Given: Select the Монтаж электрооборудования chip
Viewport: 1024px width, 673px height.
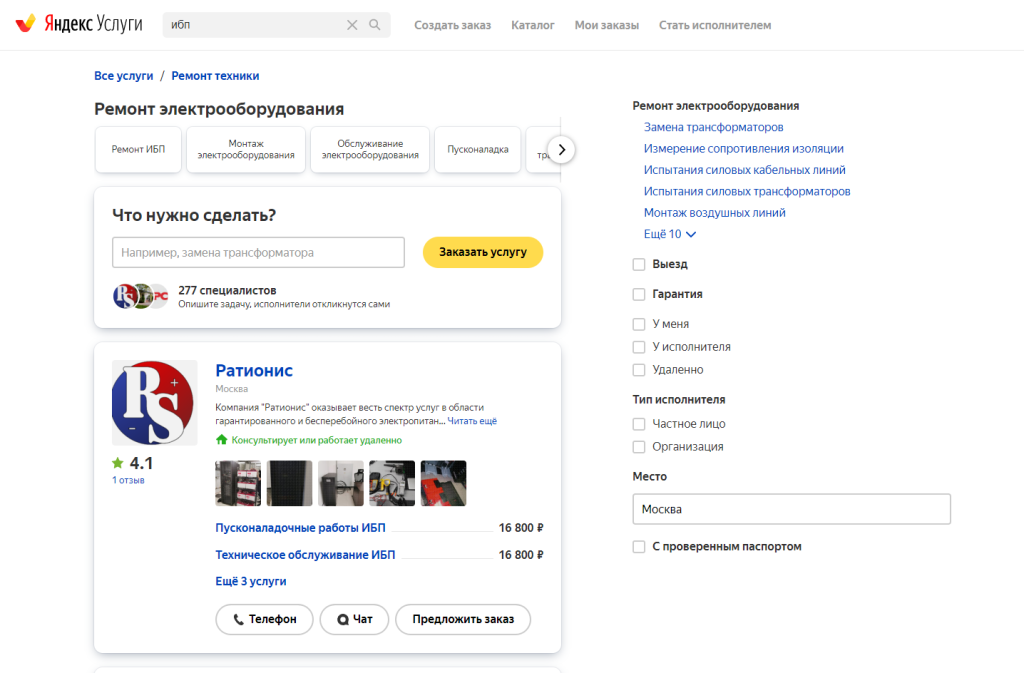Looking at the screenshot, I should [246, 149].
